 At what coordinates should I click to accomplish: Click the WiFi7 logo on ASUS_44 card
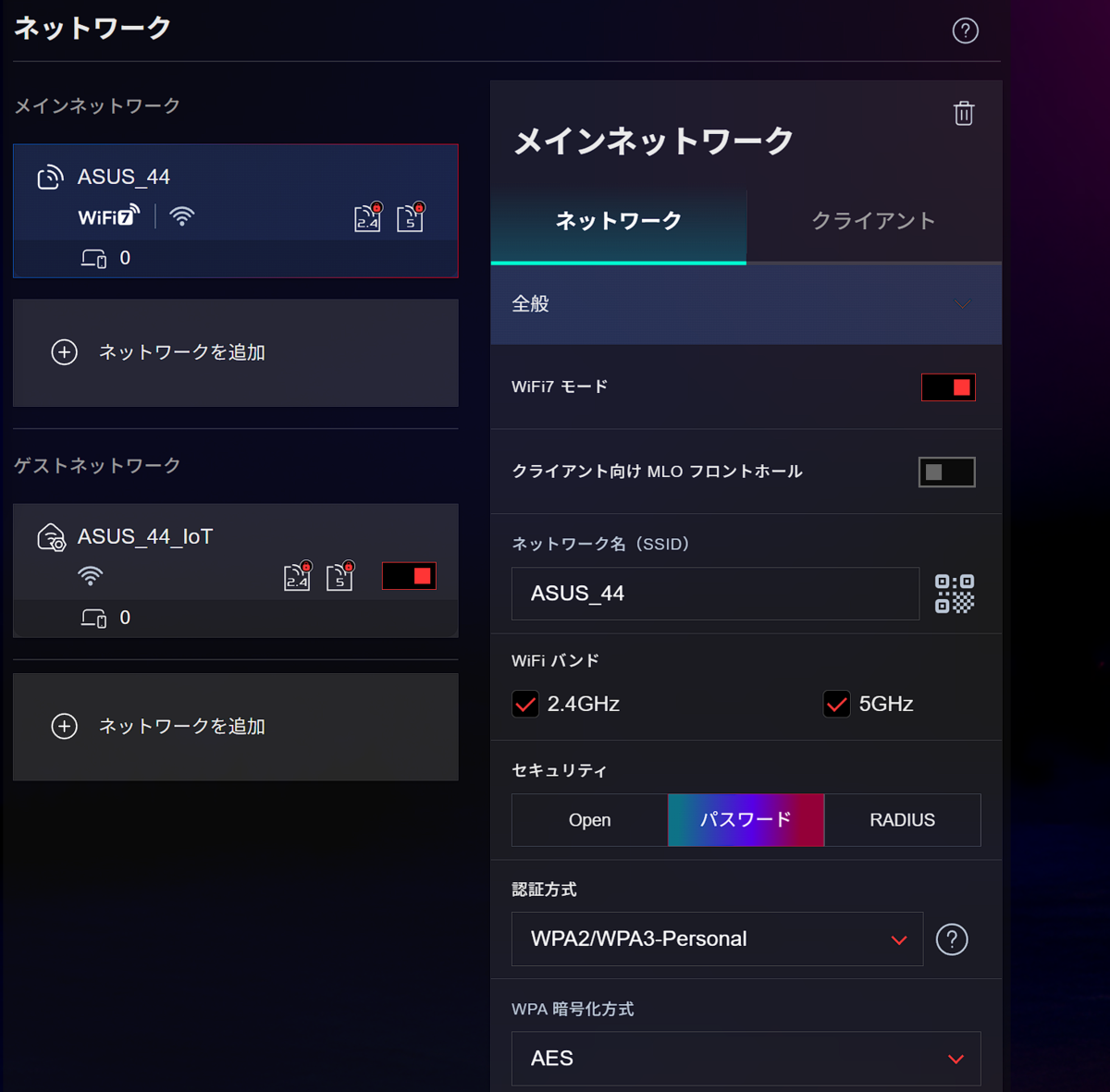(x=109, y=215)
